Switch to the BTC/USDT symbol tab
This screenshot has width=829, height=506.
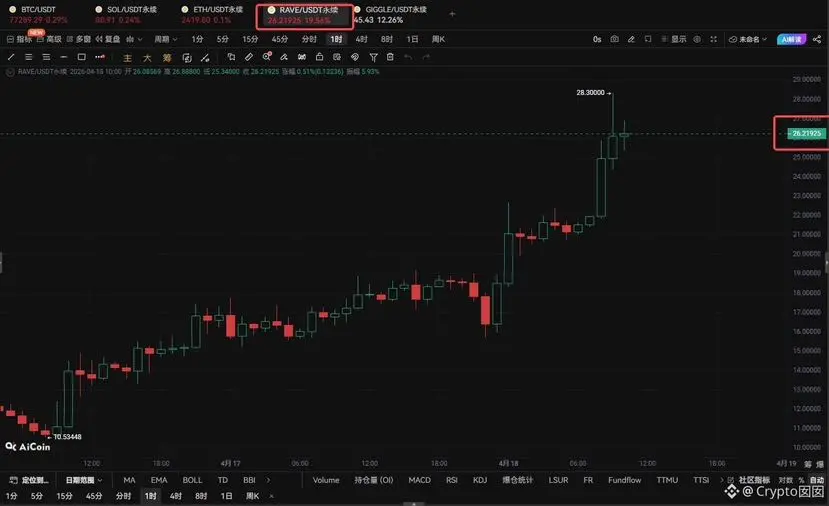[39, 15]
